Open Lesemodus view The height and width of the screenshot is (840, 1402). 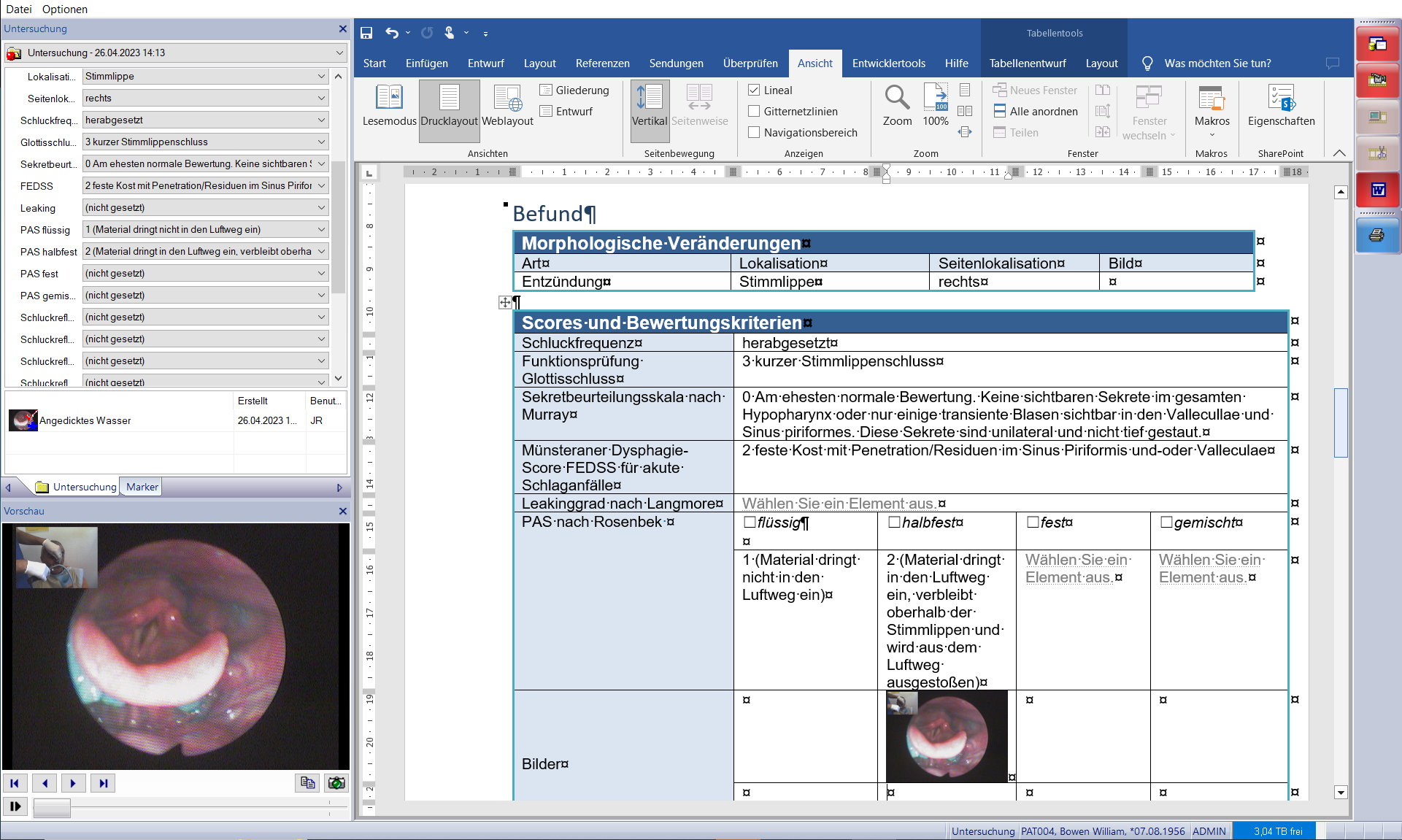tap(389, 105)
